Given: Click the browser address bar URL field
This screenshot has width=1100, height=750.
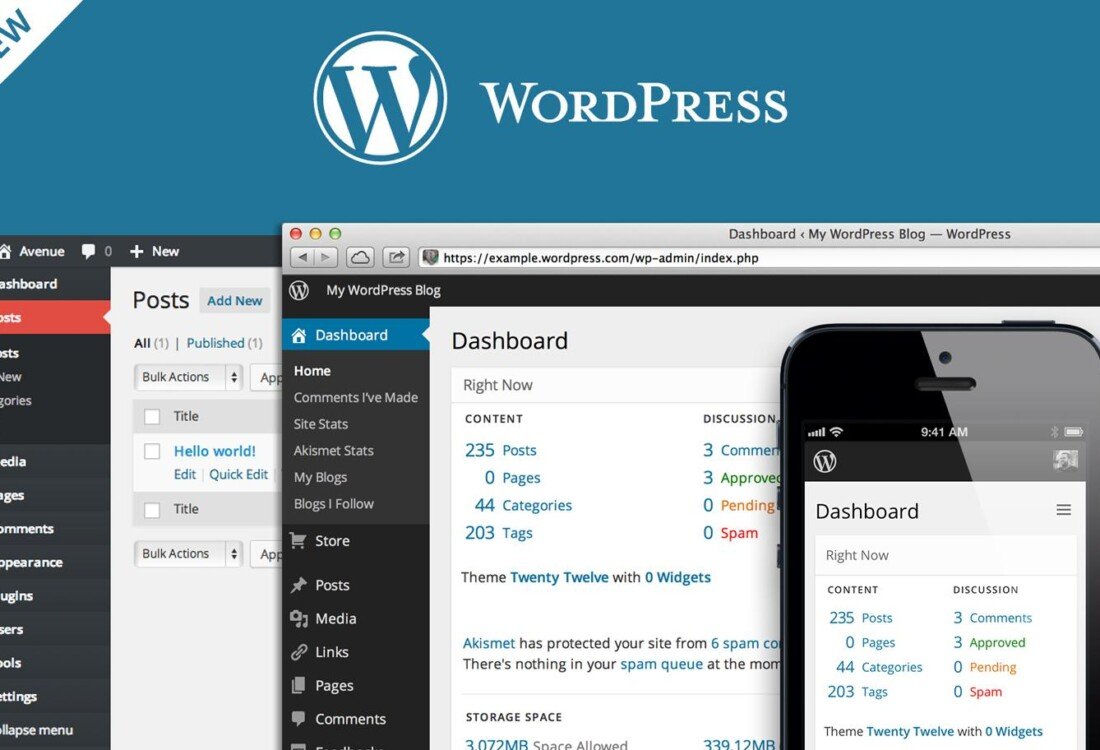Looking at the screenshot, I should (x=759, y=257).
